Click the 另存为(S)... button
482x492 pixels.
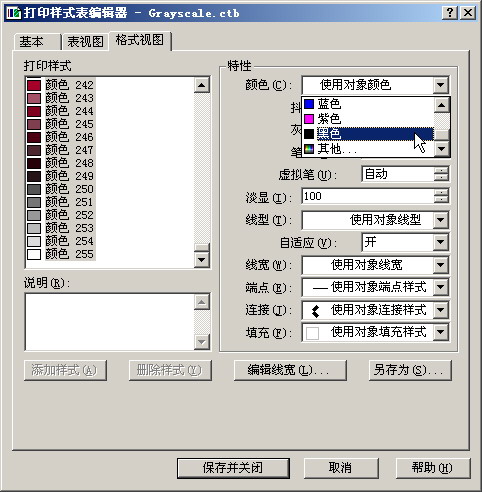click(x=410, y=370)
